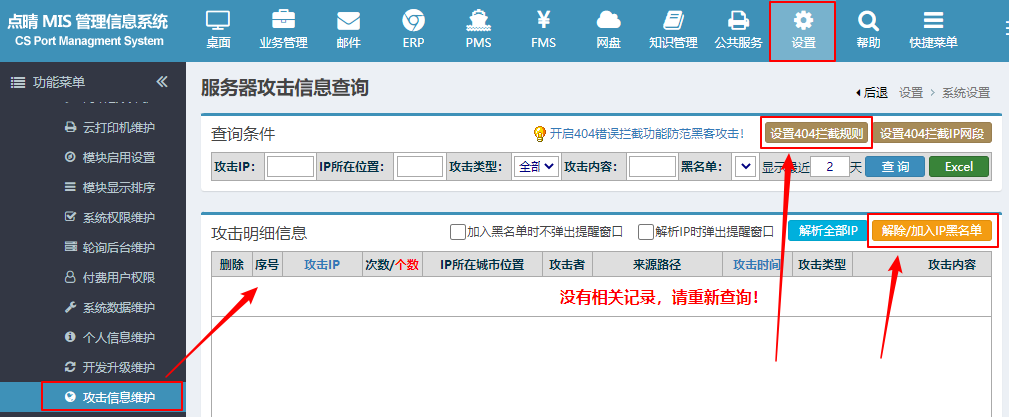
Task: Expand the 黑名单 dropdown
Action: click(x=745, y=167)
